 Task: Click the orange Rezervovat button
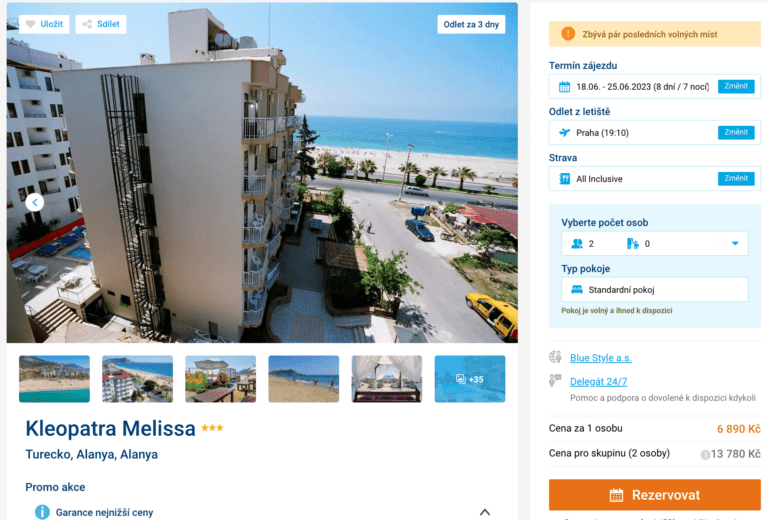tap(654, 495)
